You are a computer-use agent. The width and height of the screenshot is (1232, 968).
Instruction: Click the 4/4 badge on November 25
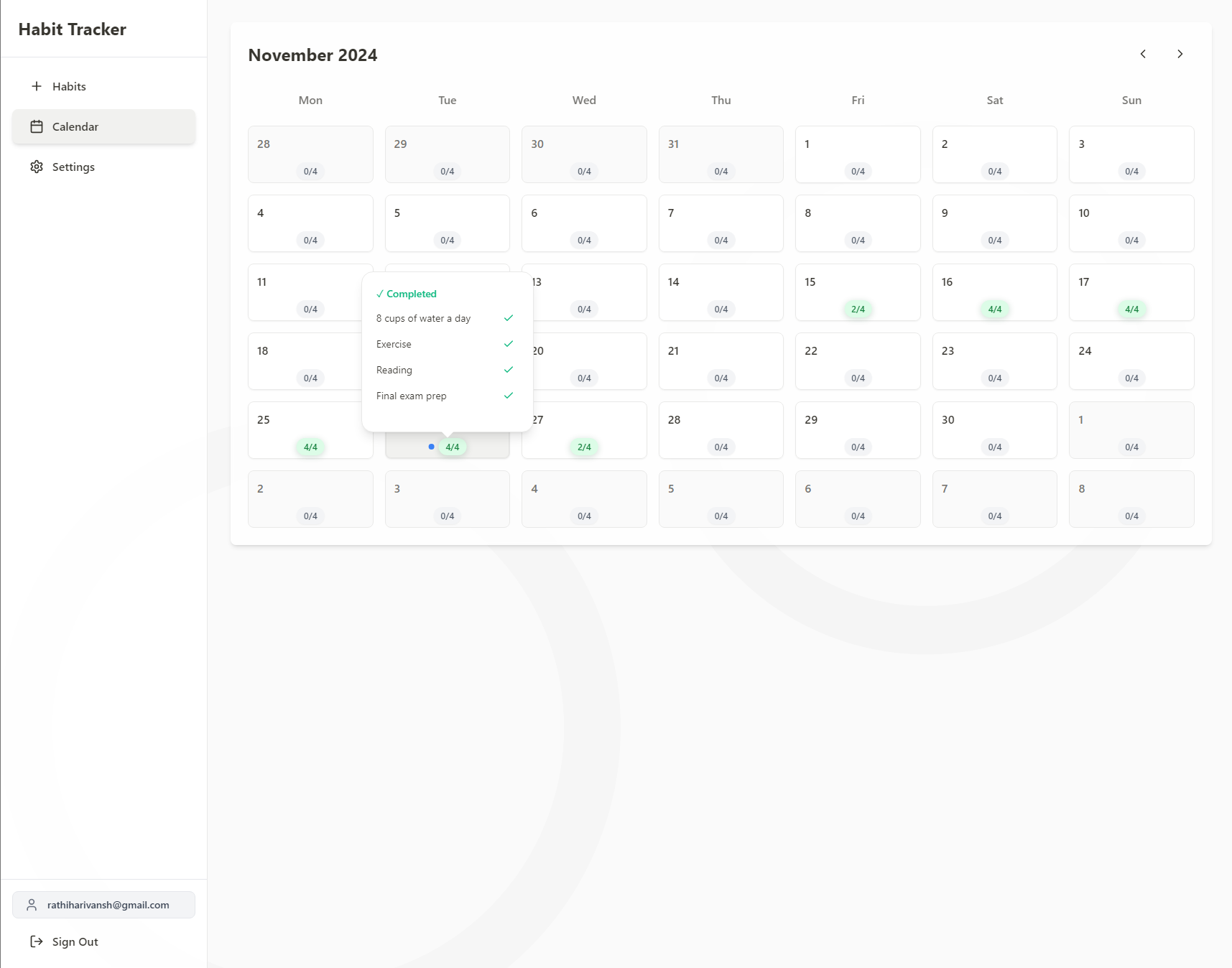coord(310,447)
